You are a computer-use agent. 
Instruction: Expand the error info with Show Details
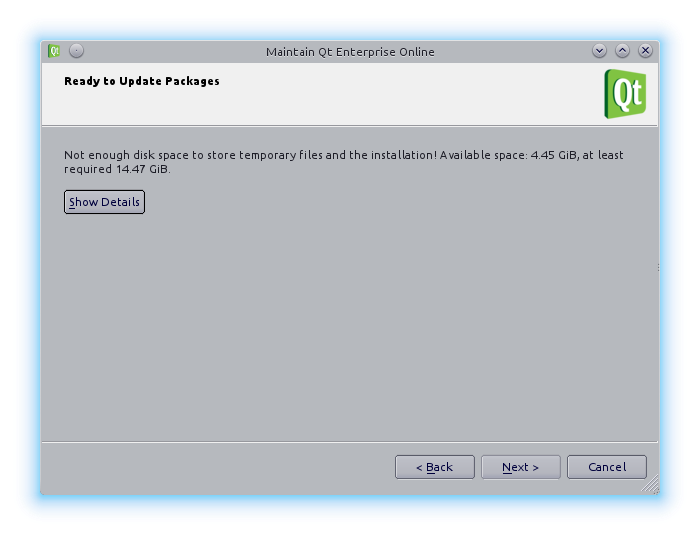coord(104,202)
